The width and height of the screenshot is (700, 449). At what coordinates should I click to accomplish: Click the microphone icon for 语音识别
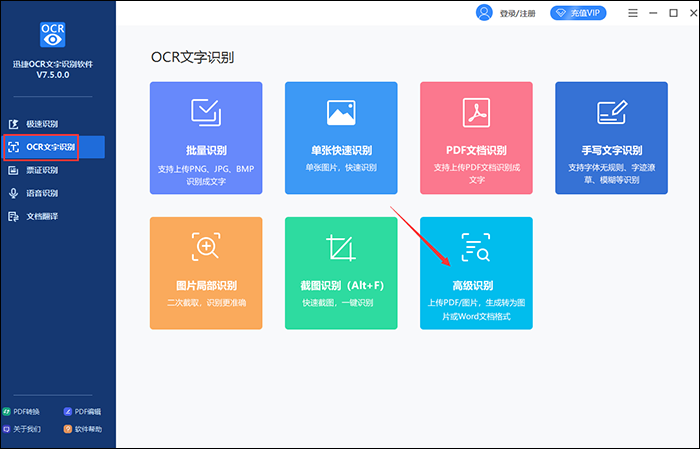[x=13, y=193]
